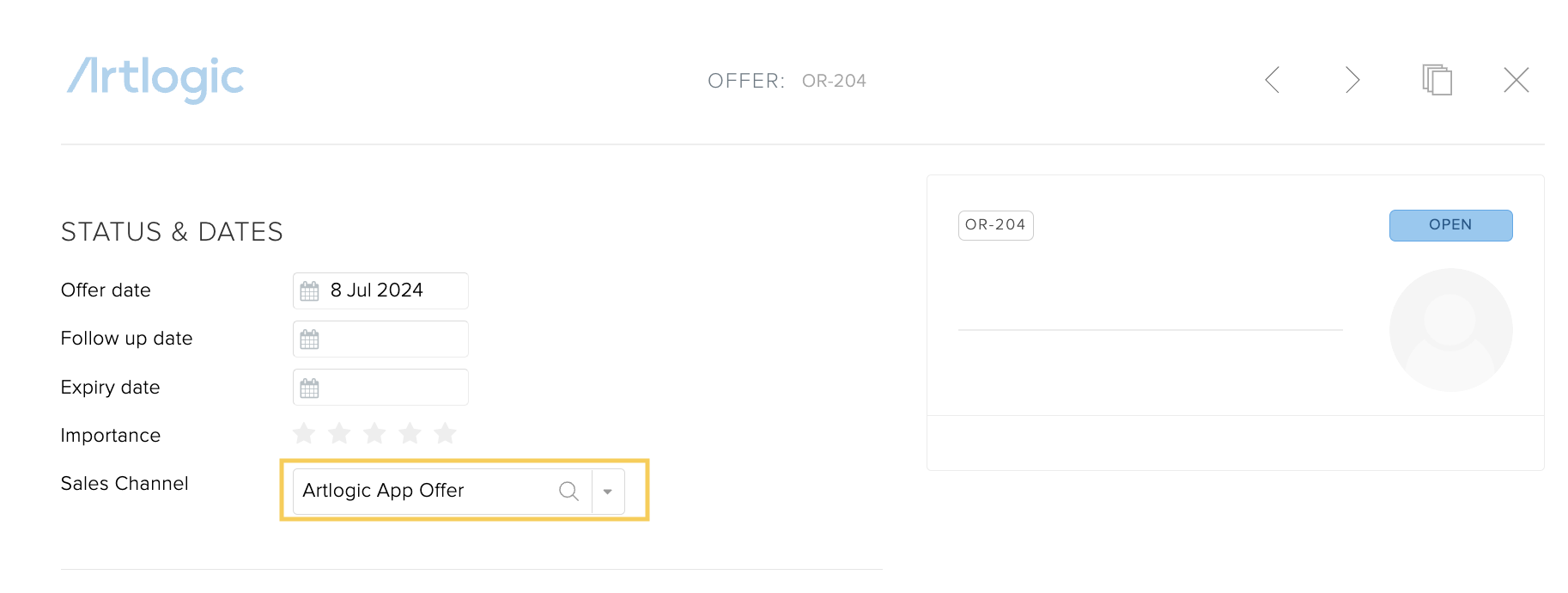The height and width of the screenshot is (593, 1568).
Task: Set Importance to three stars
Action: 374,432
